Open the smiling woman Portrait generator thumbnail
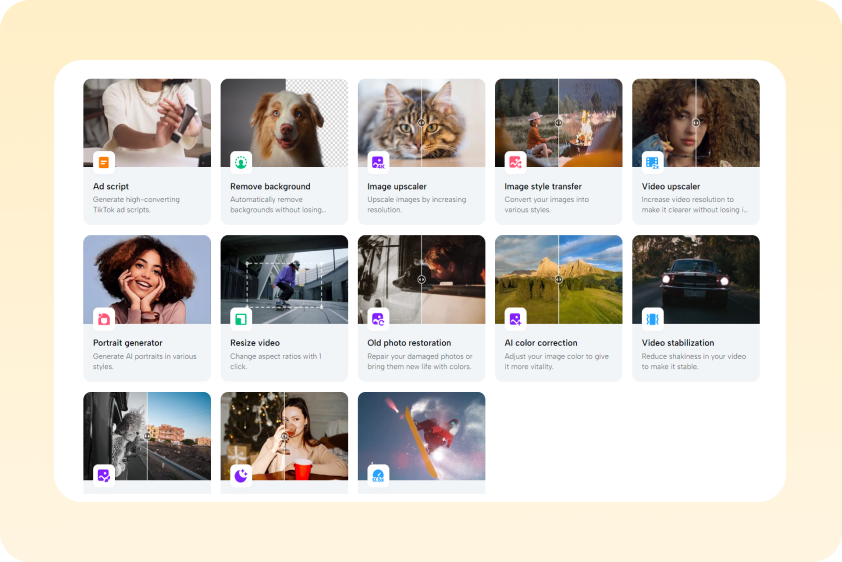842x562 pixels. pos(147,280)
